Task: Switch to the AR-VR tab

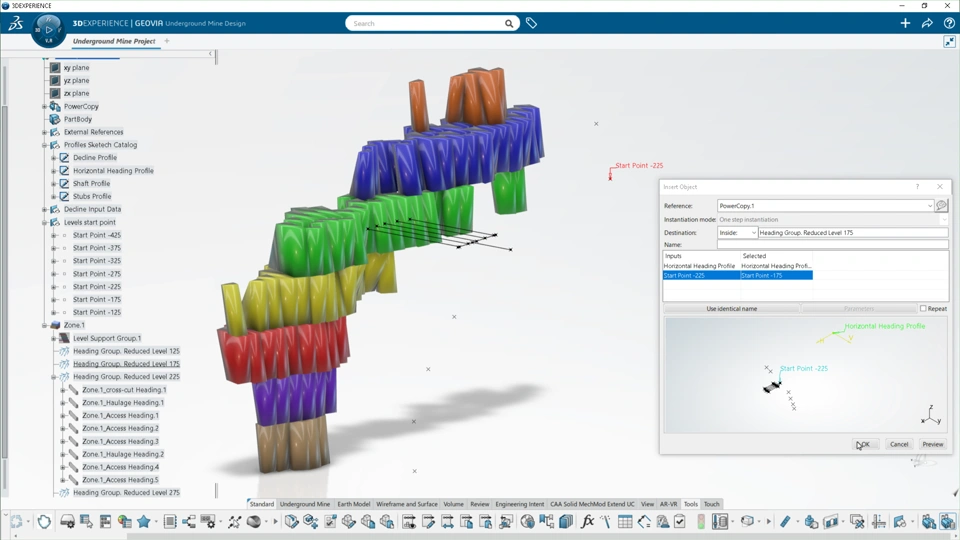Action: click(668, 504)
